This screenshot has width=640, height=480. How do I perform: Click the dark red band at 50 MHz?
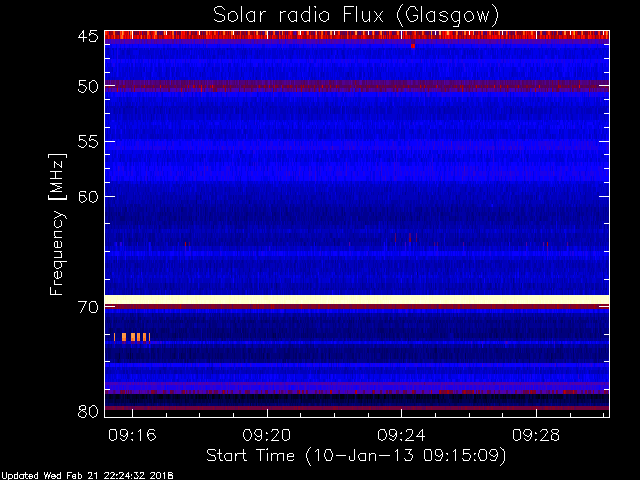[357, 86]
